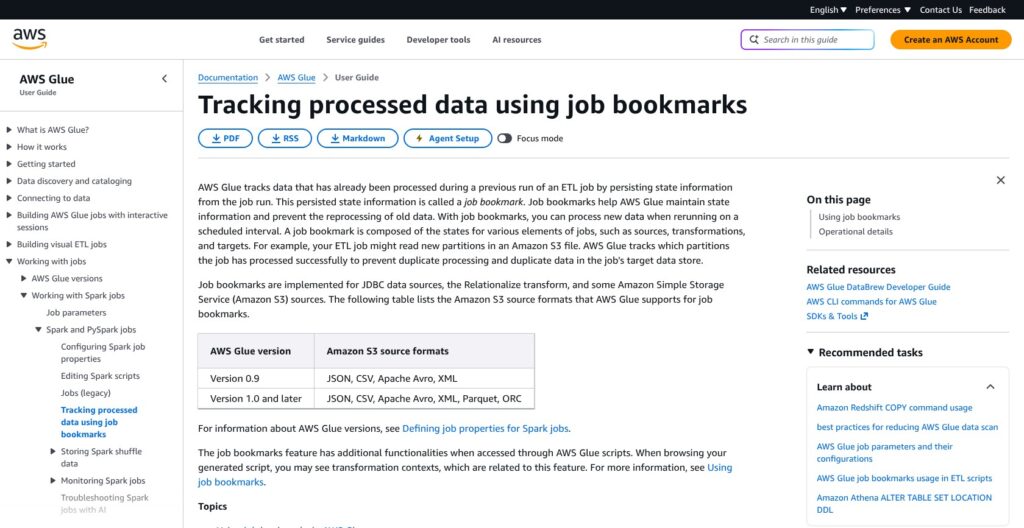Screen dimensions: 1024x528
Task: Open Contact Us link
Action: pyautogui.click(x=940, y=10)
